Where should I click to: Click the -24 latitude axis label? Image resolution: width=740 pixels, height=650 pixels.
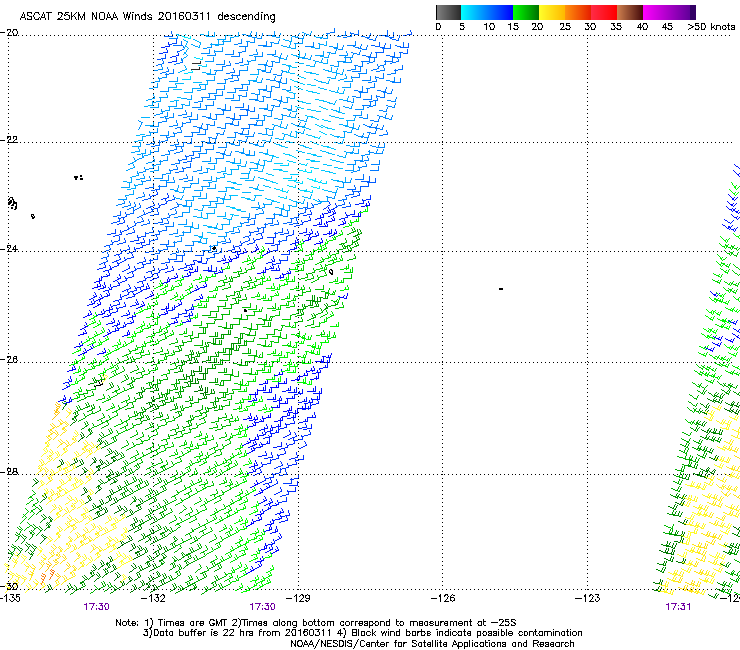click(x=9, y=249)
